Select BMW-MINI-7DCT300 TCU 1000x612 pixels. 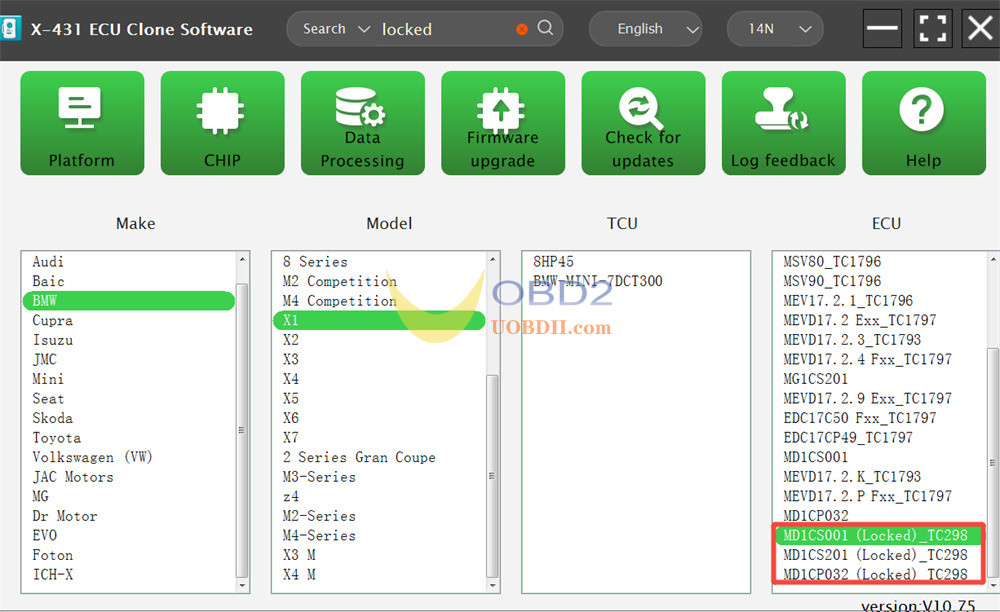click(598, 281)
